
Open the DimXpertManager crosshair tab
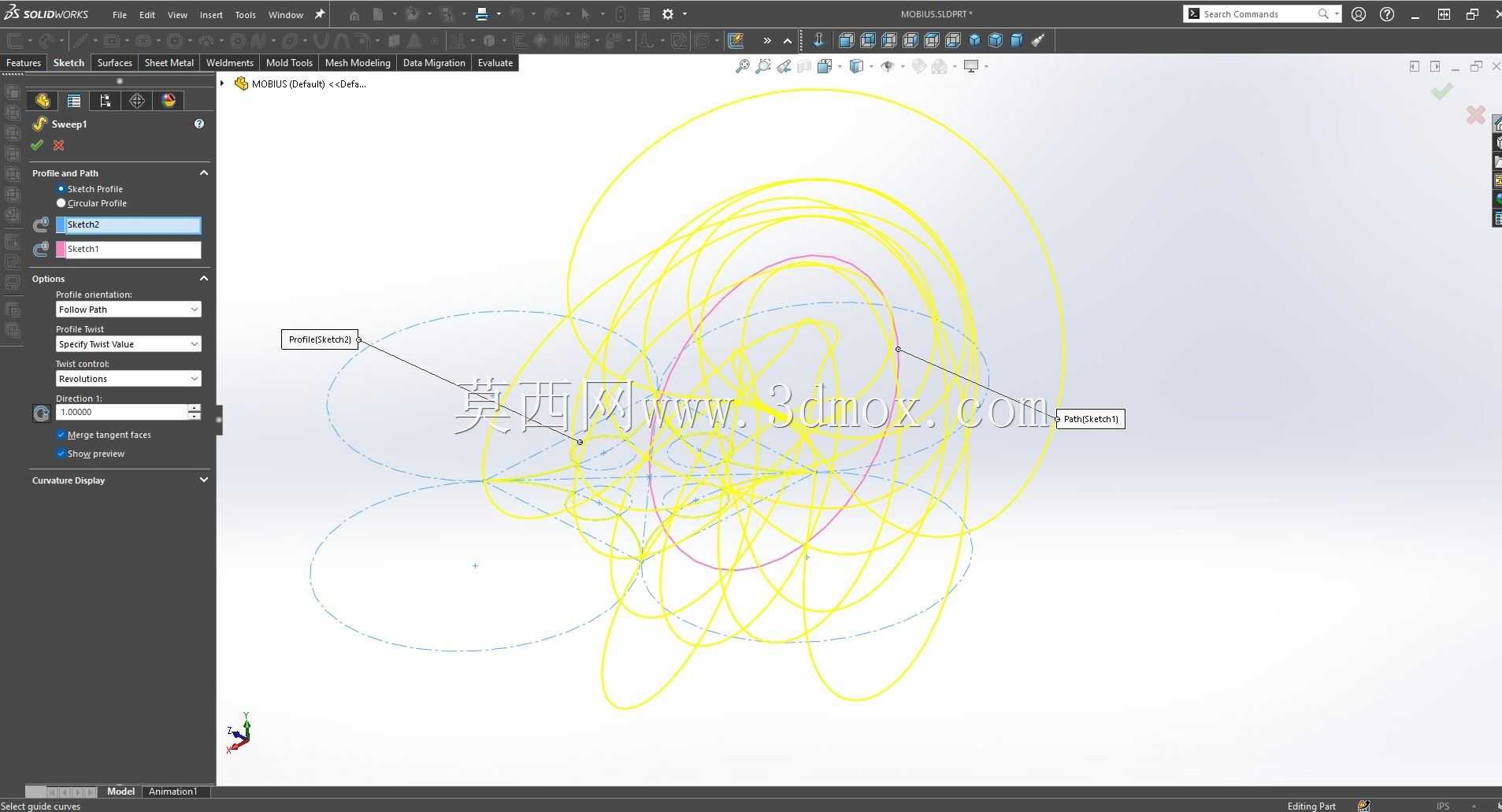[137, 100]
